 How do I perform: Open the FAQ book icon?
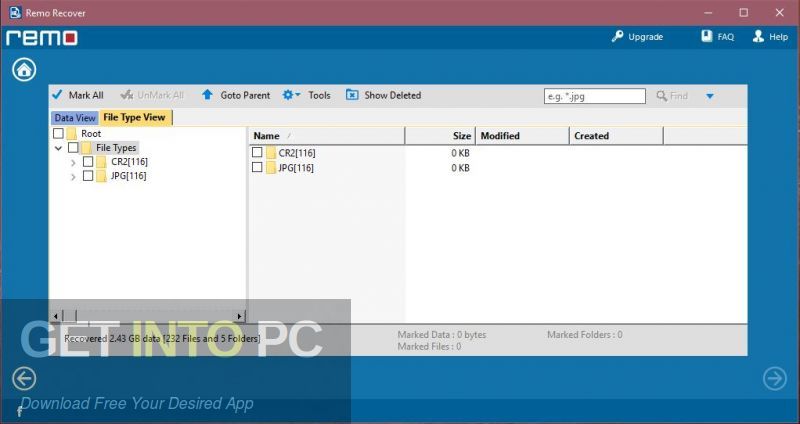pos(707,36)
